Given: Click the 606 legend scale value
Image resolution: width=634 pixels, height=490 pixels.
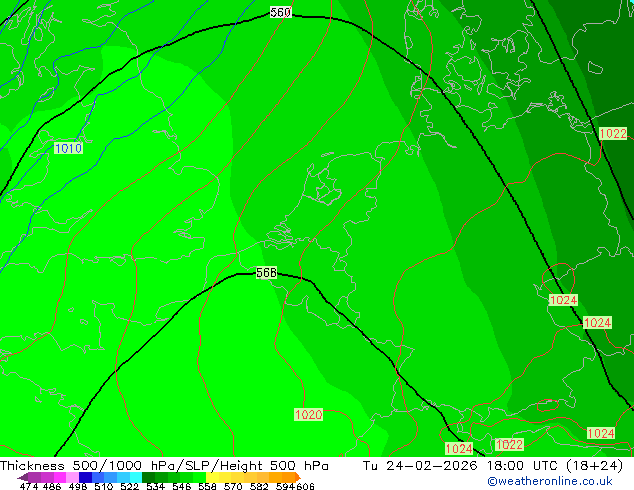Looking at the screenshot, I should pyautogui.click(x=305, y=486).
